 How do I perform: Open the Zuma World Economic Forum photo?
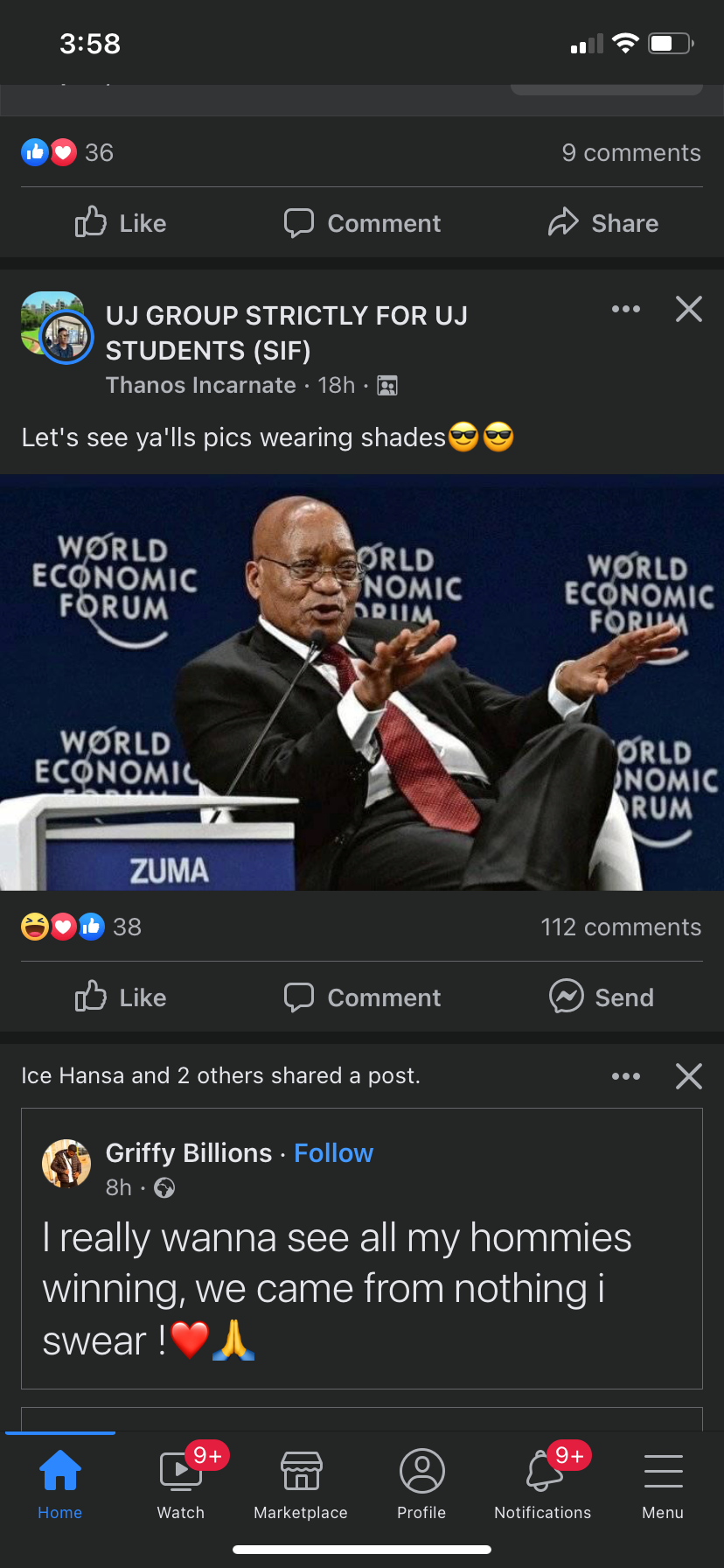point(362,682)
